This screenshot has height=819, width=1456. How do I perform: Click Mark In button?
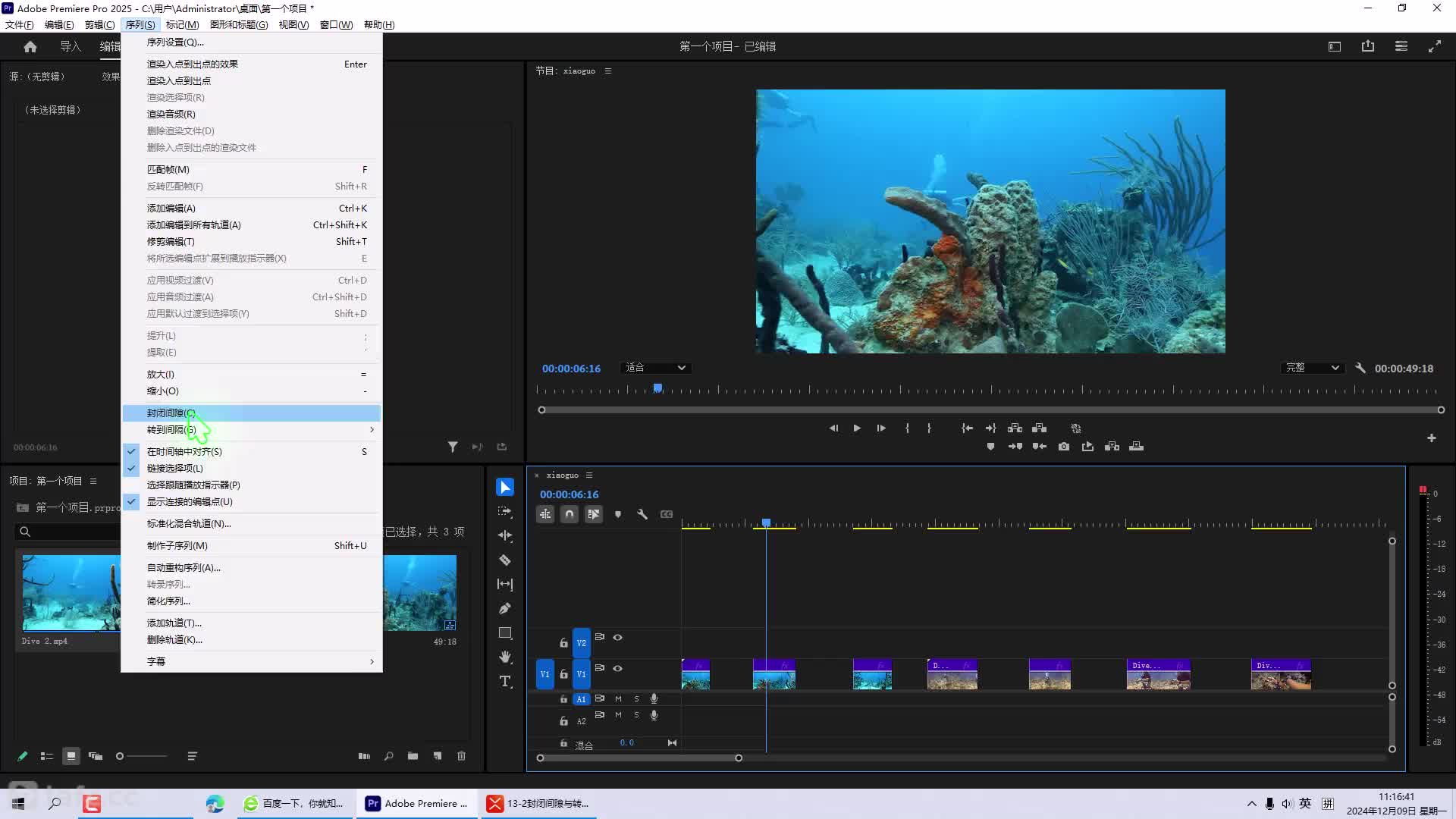tap(907, 428)
